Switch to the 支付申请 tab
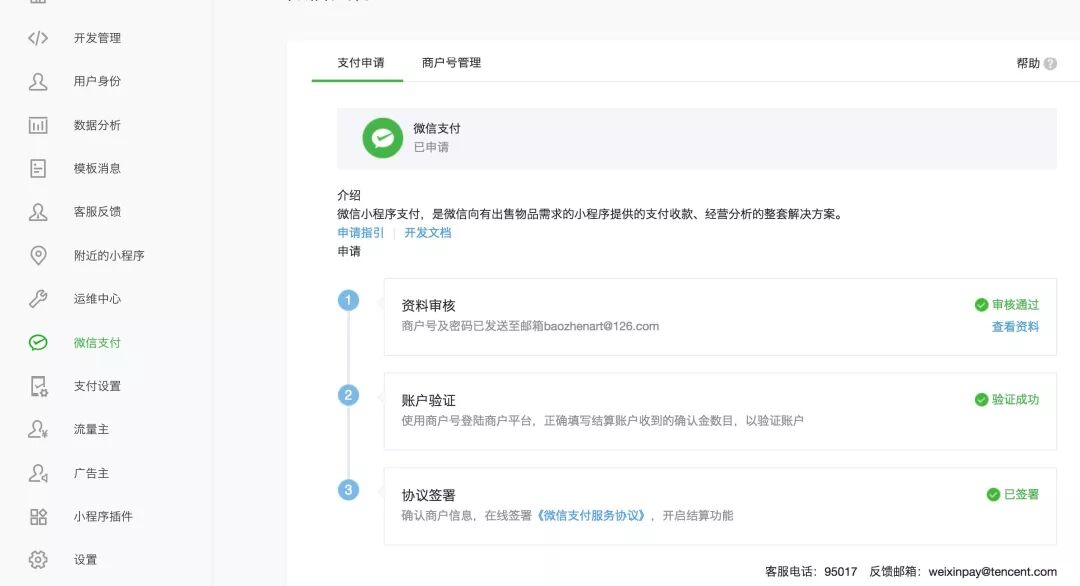Viewport: 1080px width, 586px height. click(x=361, y=63)
